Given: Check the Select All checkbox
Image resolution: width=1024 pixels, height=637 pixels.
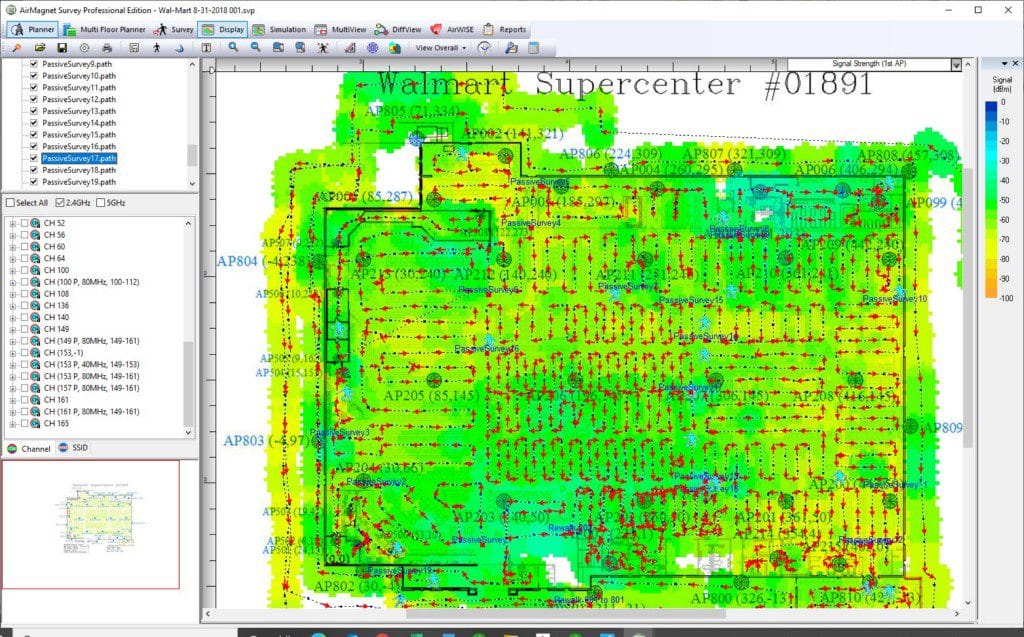Looking at the screenshot, I should [x=10, y=203].
